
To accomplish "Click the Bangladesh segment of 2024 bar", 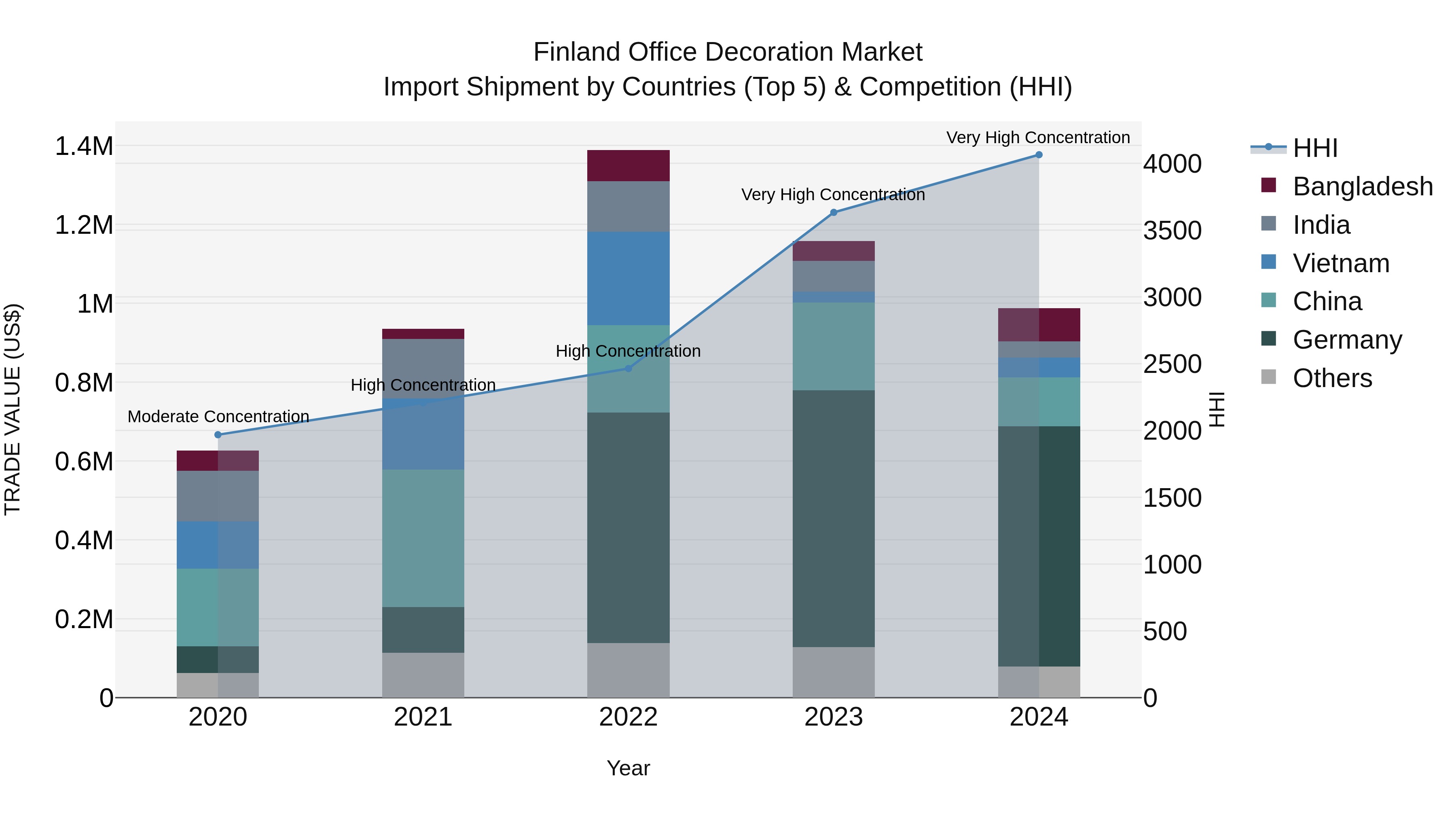I will coord(1039,325).
